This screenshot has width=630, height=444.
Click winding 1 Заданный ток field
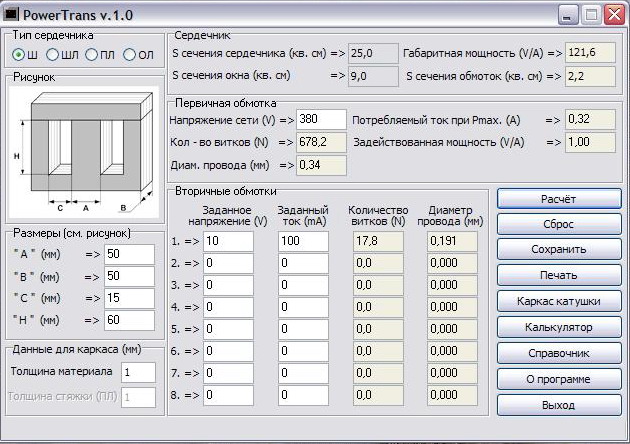[x=302, y=242]
